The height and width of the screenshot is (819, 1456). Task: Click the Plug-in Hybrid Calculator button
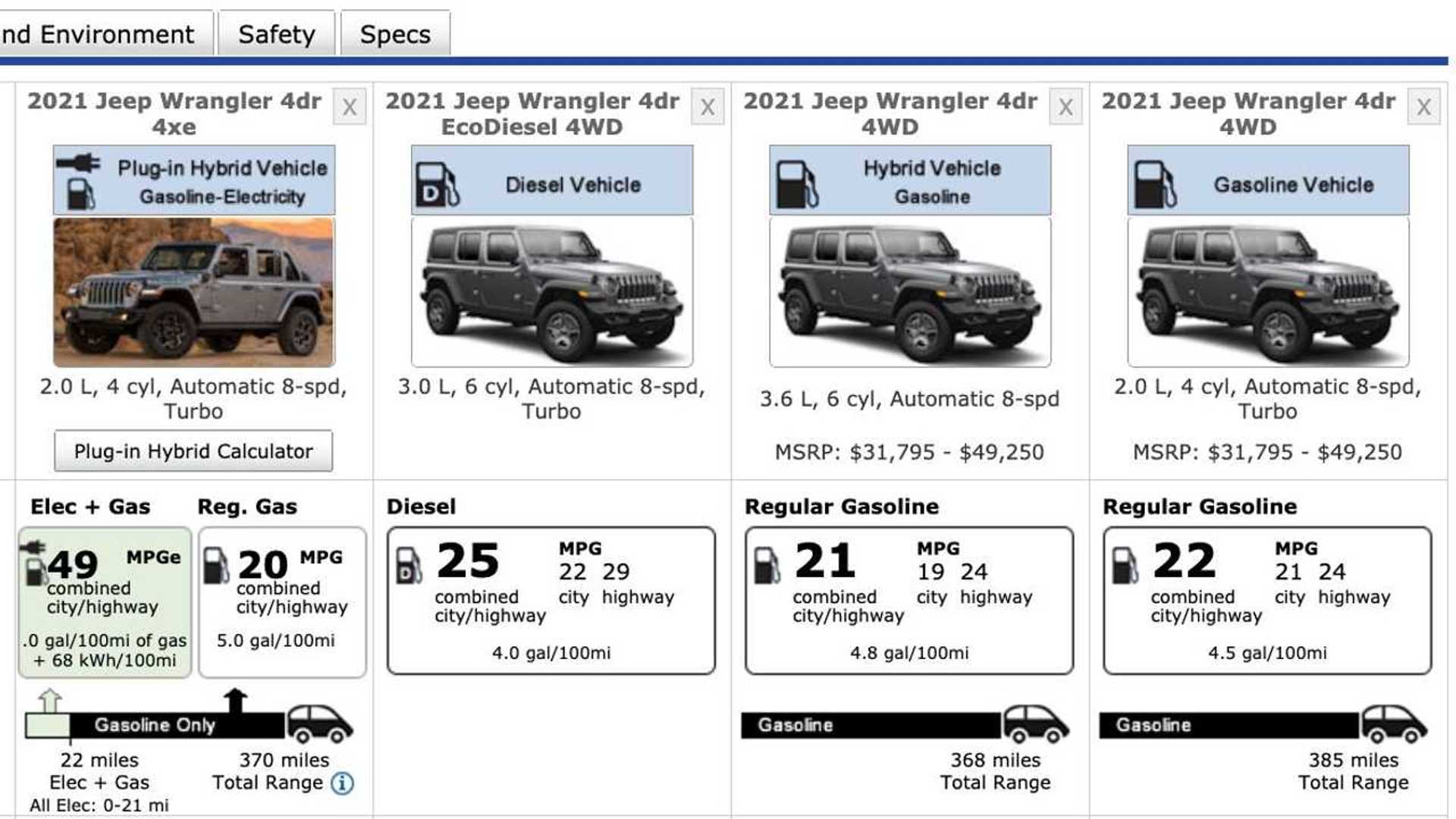tap(193, 450)
